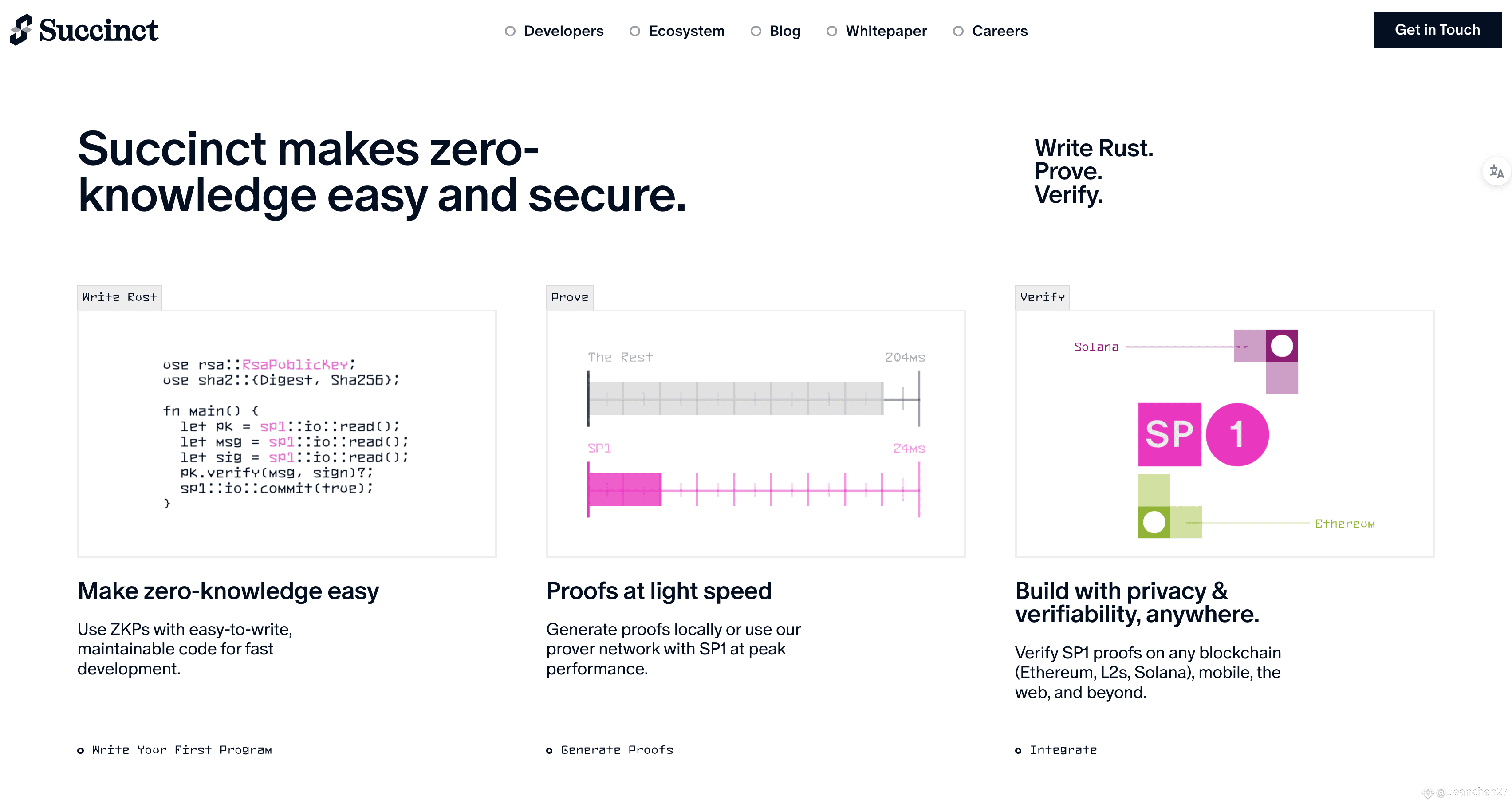Click the Write Rust. Prove. Verify. tagline
Viewport: 1512px width, 804px height.
tap(1094, 171)
